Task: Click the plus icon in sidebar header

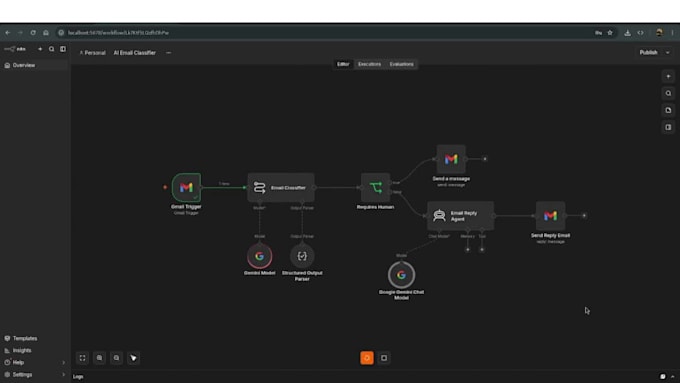Action: (x=40, y=49)
